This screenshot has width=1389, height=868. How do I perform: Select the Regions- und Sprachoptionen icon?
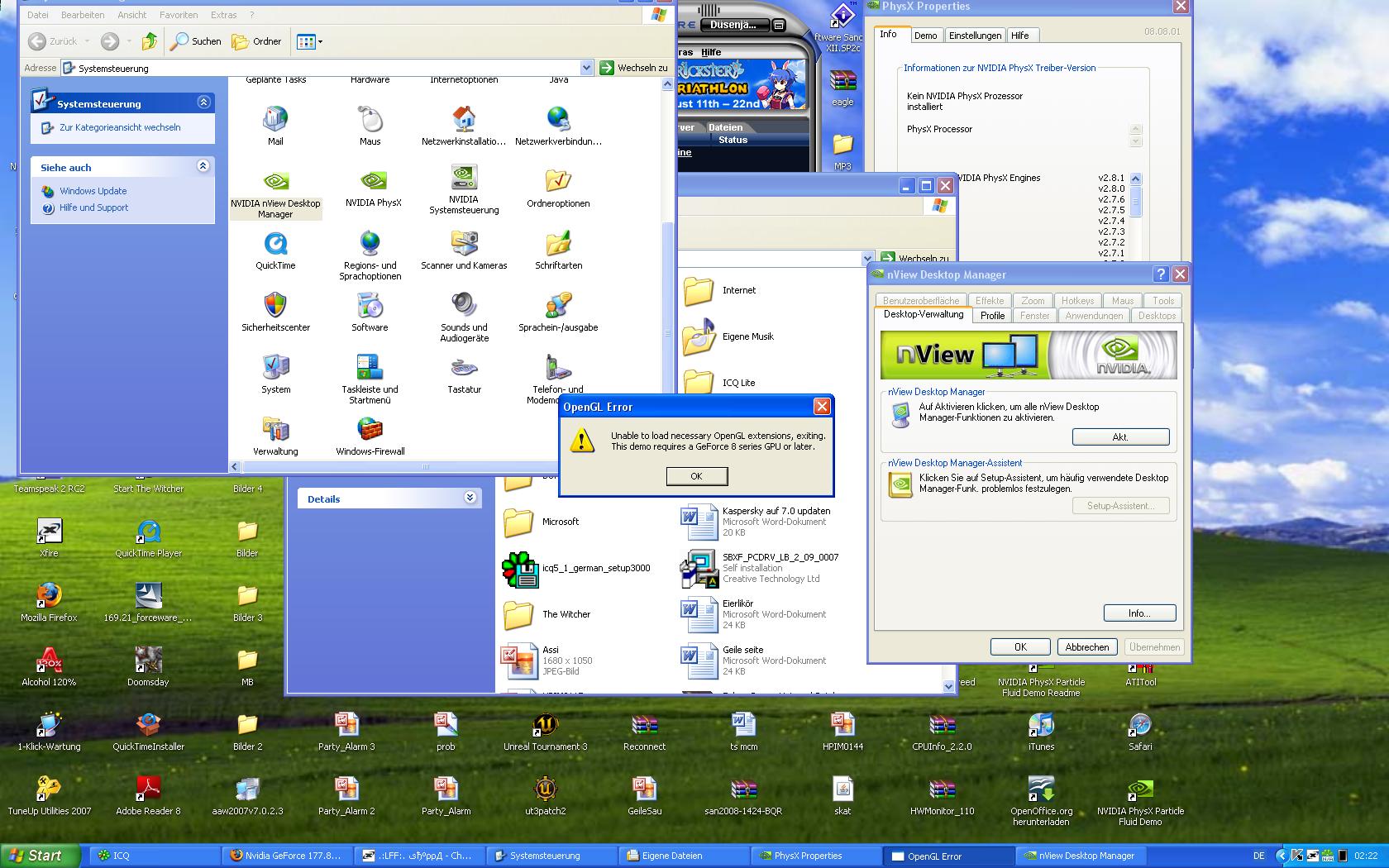click(x=370, y=255)
